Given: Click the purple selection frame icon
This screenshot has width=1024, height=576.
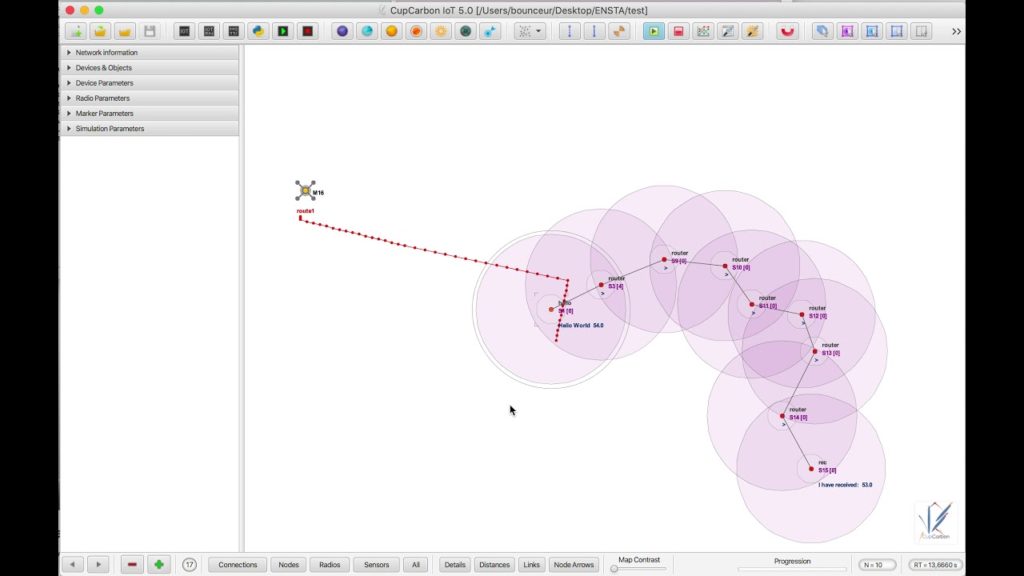Looking at the screenshot, I should click(x=847, y=31).
